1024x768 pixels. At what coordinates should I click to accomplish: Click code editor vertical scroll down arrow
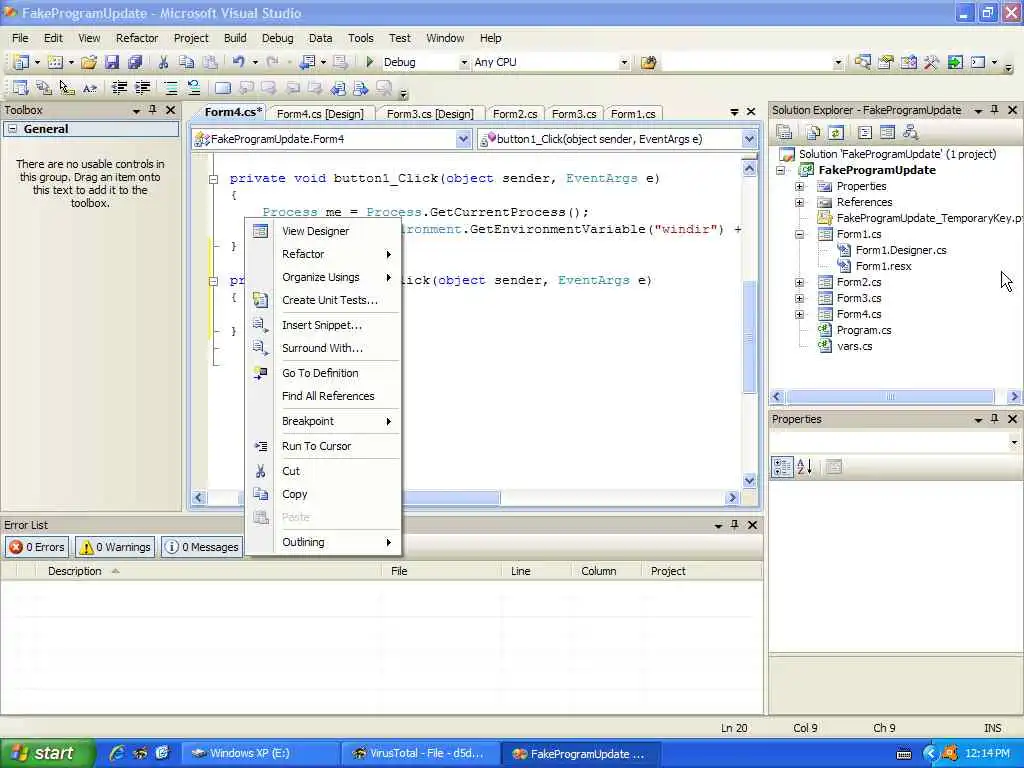coord(749,480)
